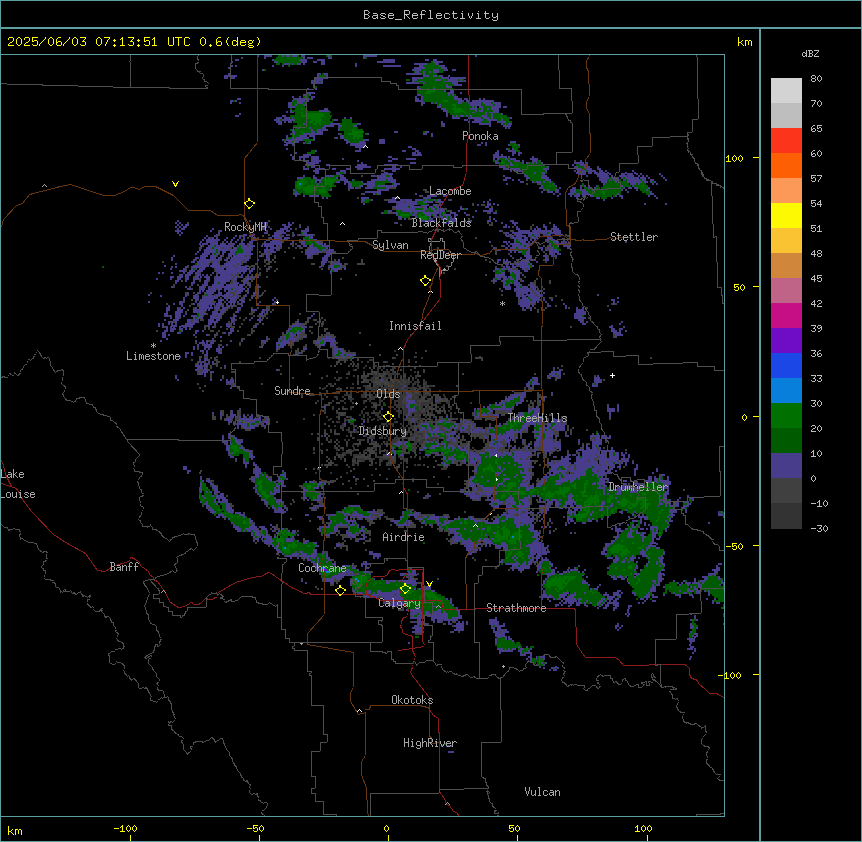Click the yellow diamond marker beside Olds
Viewport: 862px width, 842px height.
click(x=388, y=417)
